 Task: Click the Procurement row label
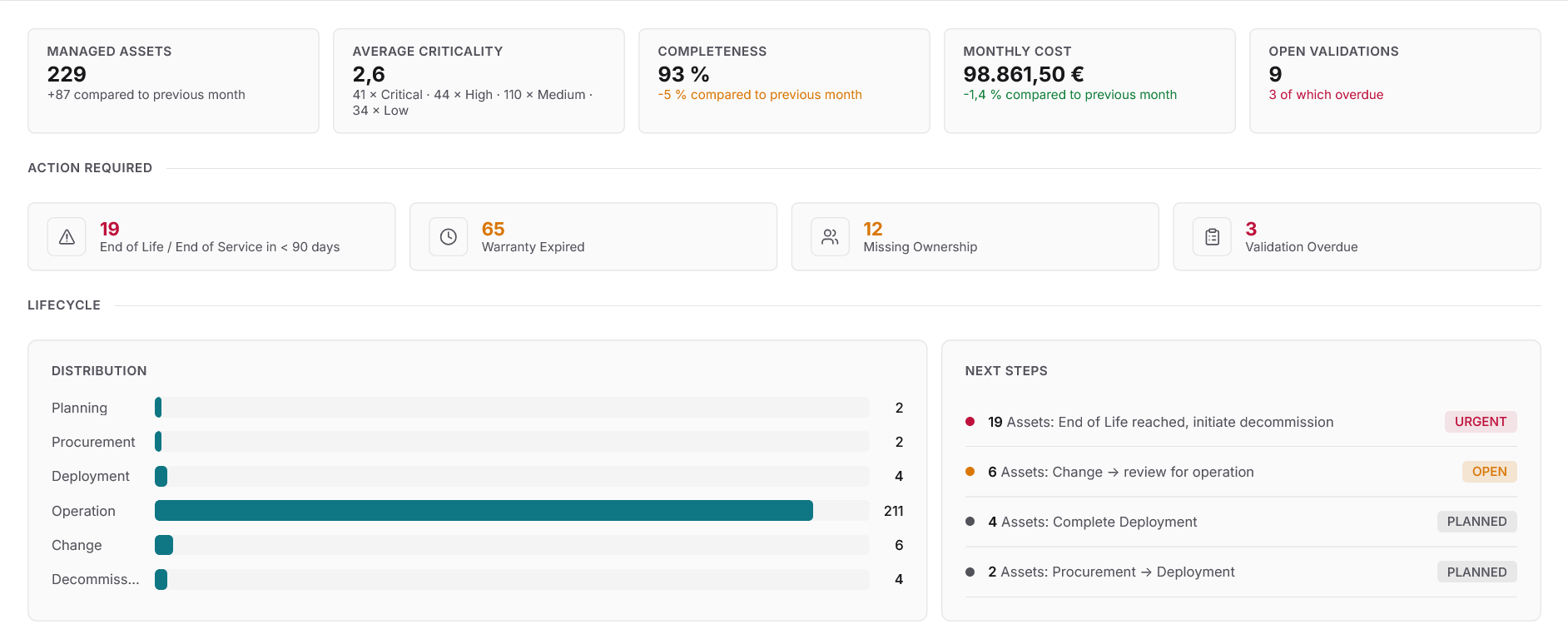(x=93, y=442)
